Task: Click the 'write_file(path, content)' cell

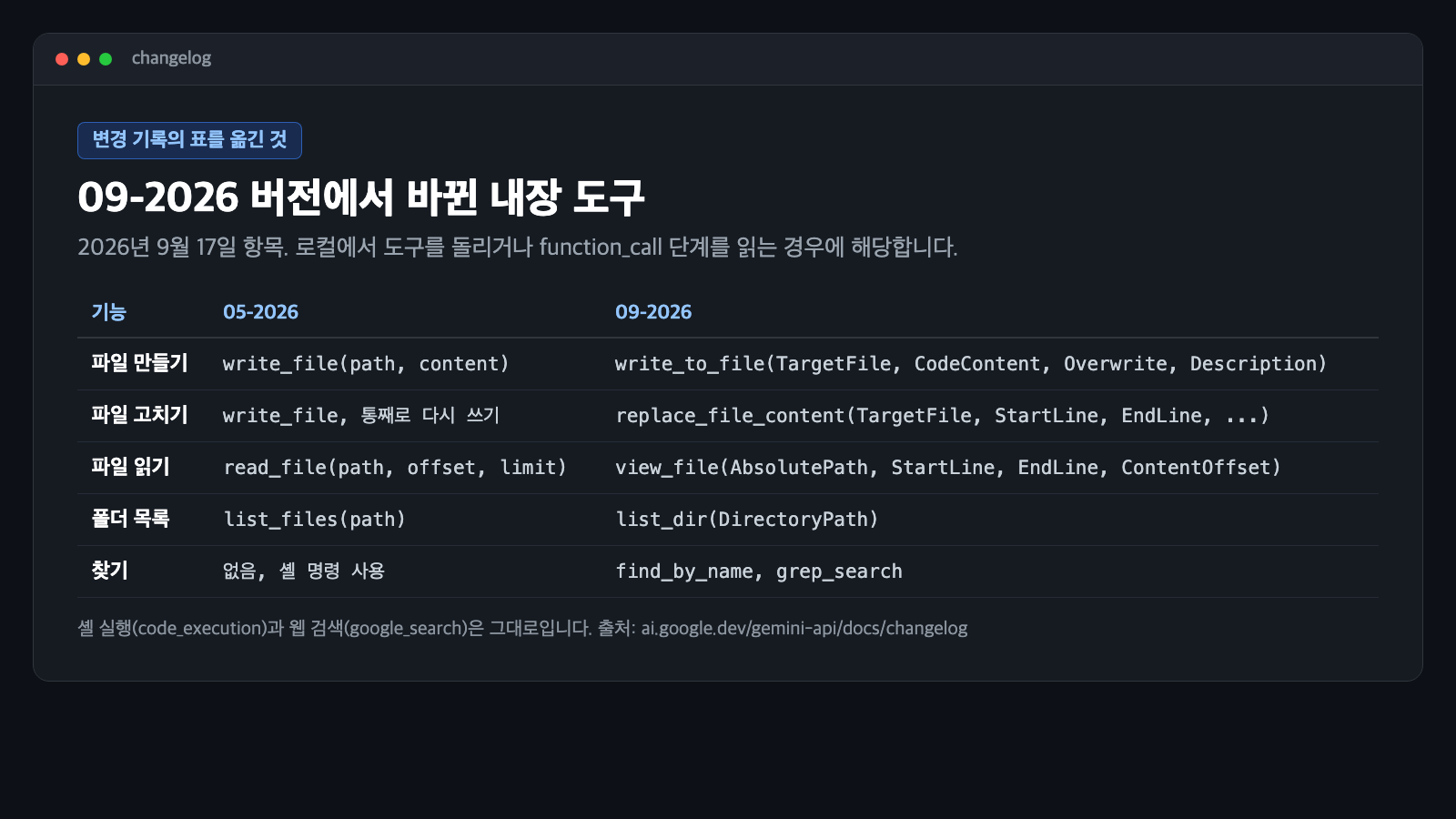Action: click(x=366, y=364)
